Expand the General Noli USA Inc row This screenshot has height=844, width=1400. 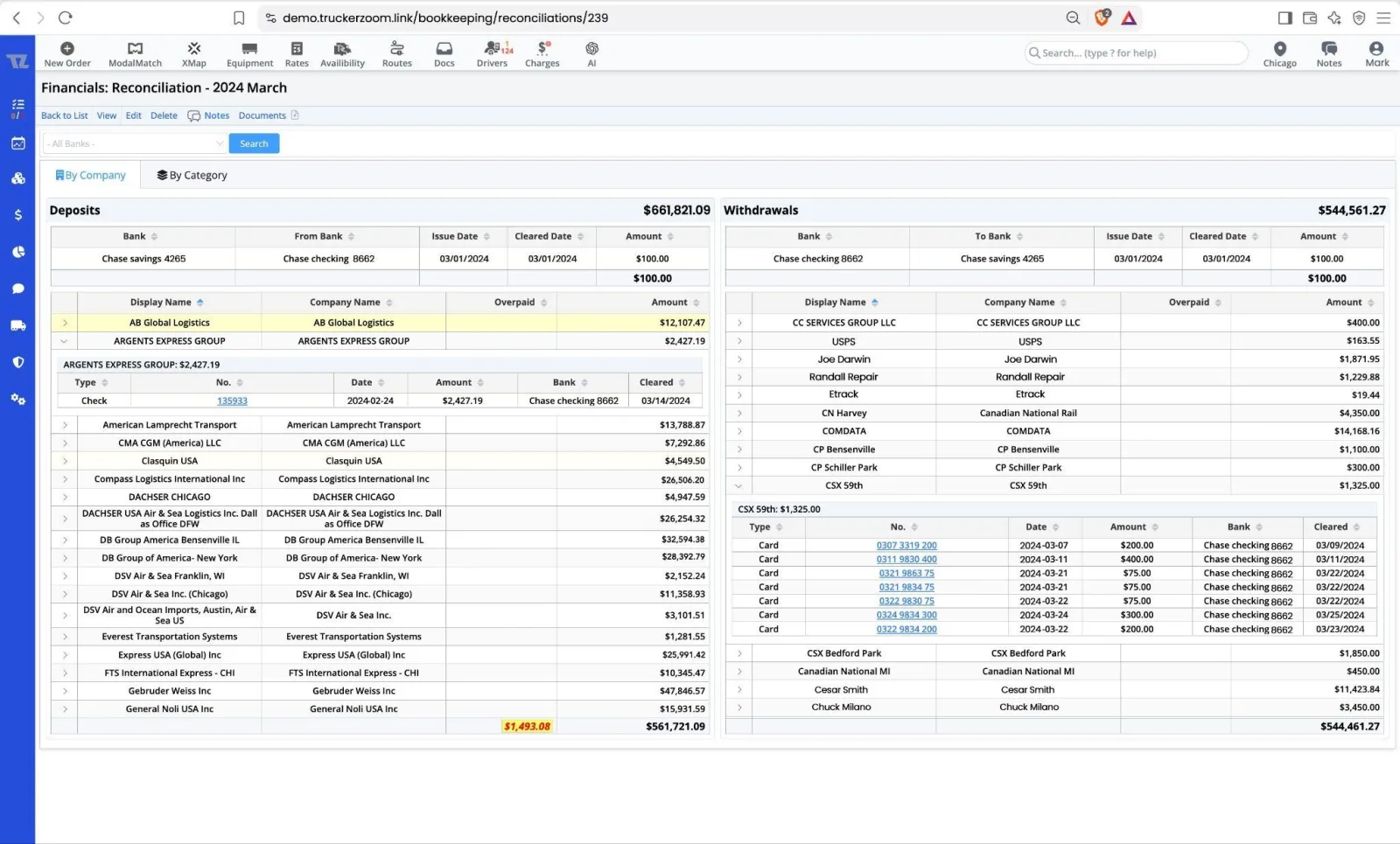click(x=65, y=709)
